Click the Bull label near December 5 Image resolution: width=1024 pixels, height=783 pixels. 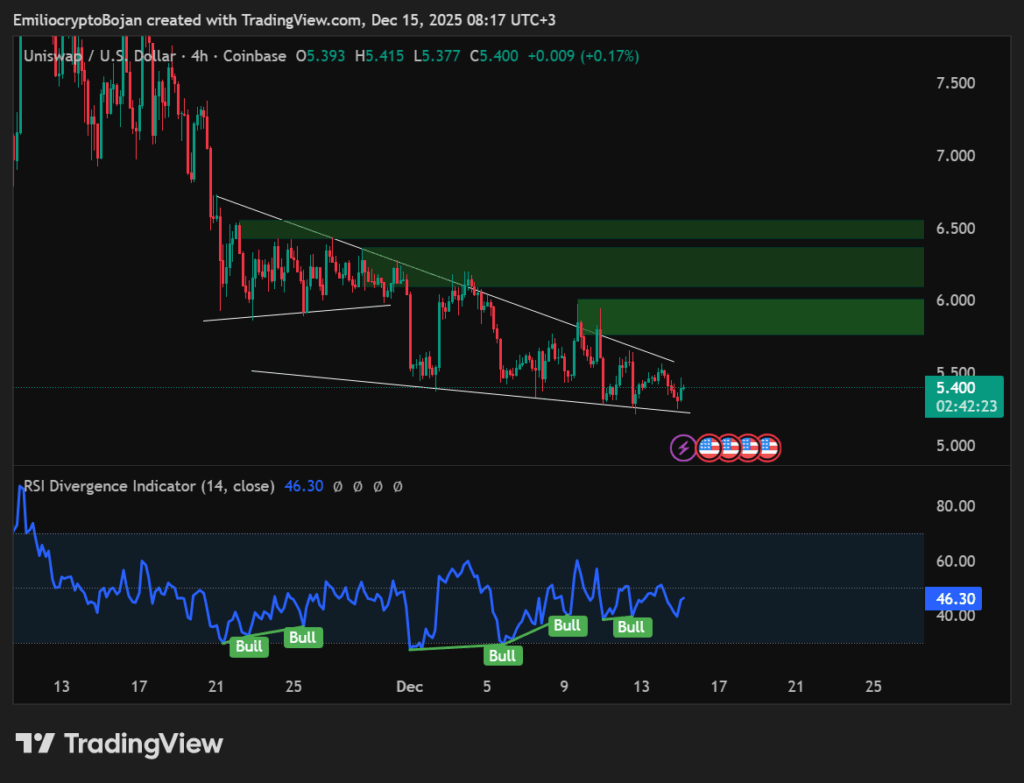click(503, 656)
